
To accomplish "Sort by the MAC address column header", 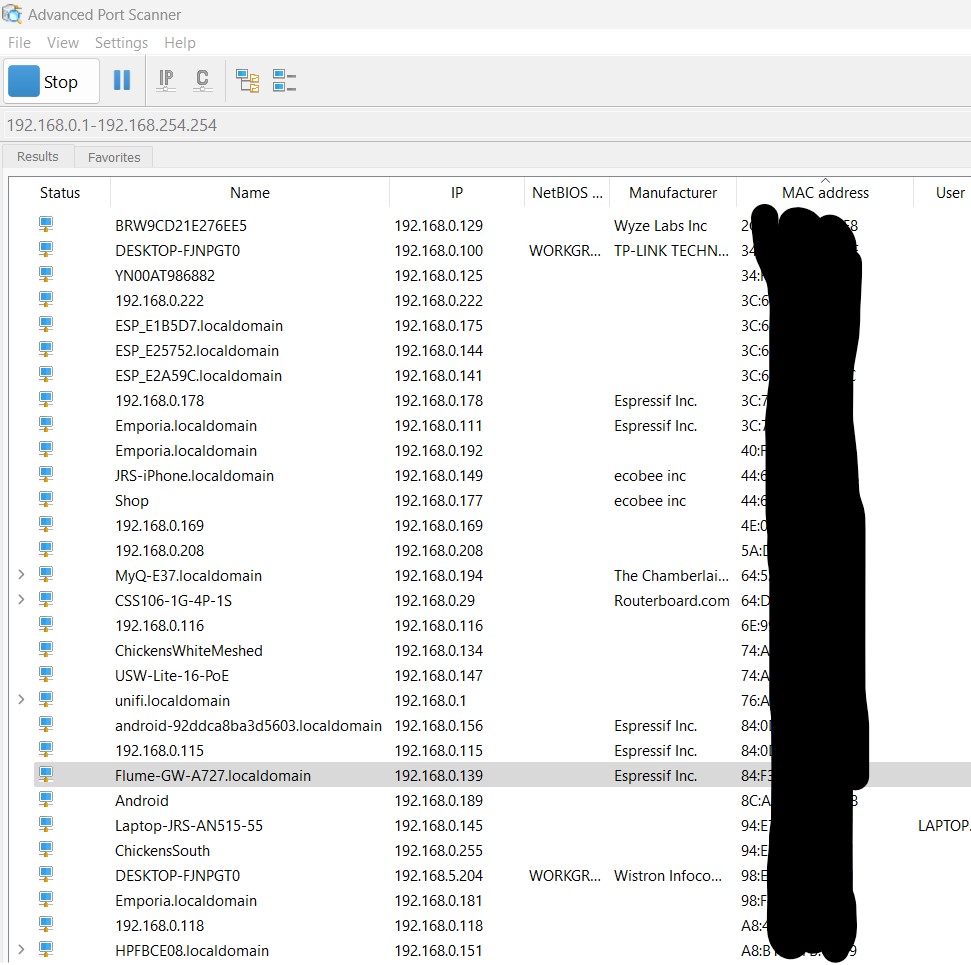I will 825,193.
